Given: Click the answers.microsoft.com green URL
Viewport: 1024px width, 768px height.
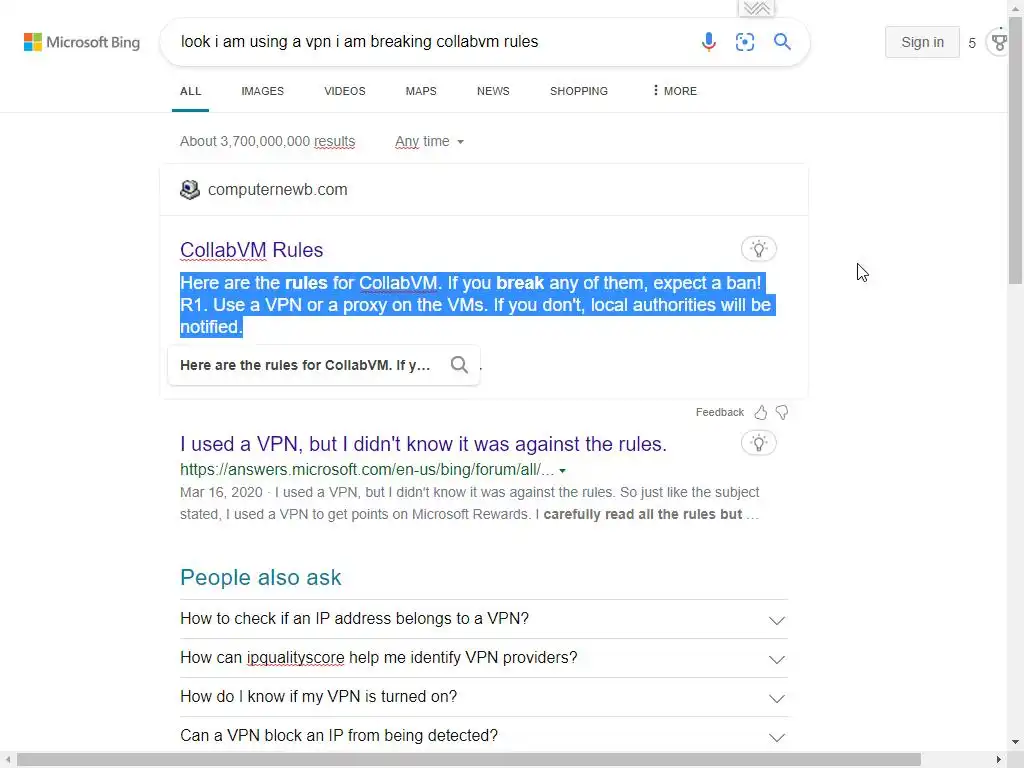Looking at the screenshot, I should tap(367, 470).
